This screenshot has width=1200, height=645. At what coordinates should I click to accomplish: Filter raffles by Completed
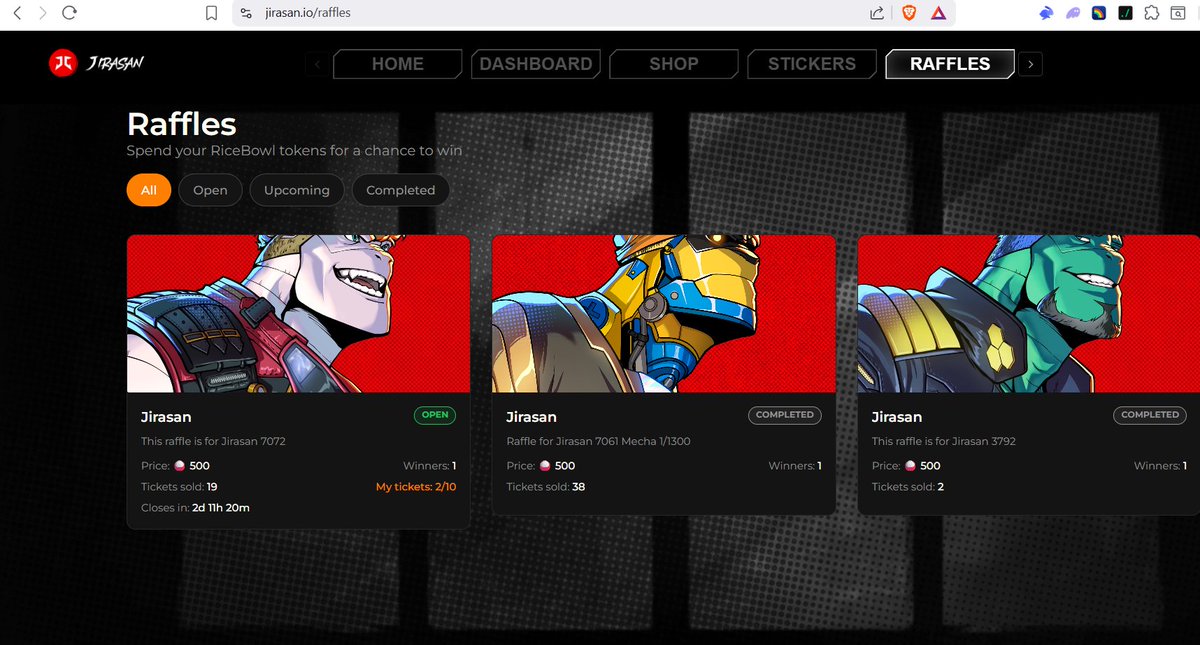coord(401,190)
